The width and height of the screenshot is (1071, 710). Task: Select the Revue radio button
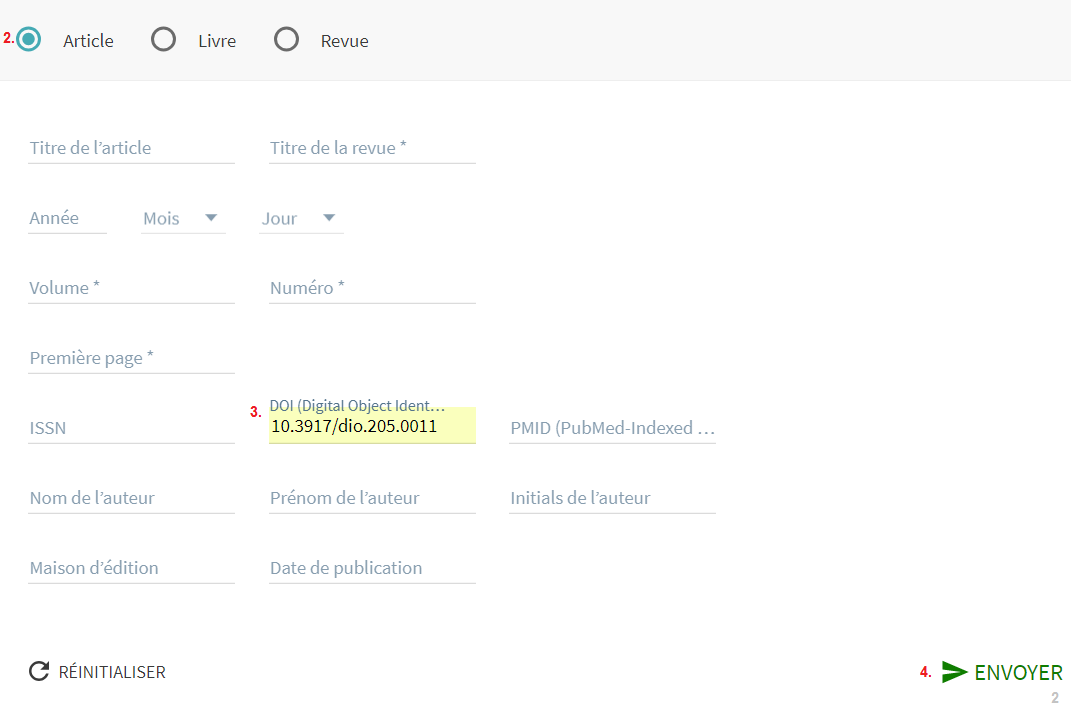pos(286,40)
